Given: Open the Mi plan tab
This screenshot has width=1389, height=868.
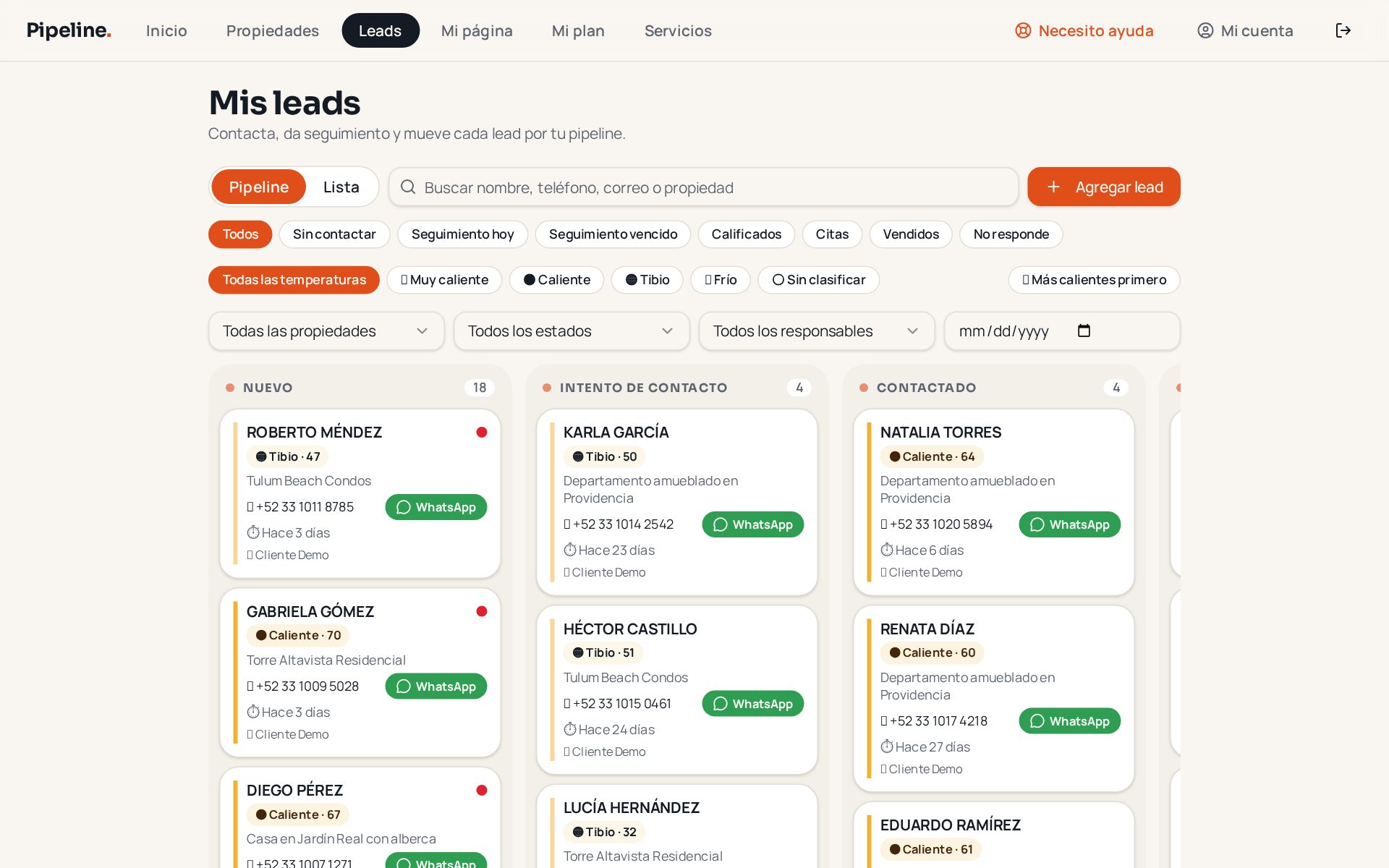Looking at the screenshot, I should 578,30.
